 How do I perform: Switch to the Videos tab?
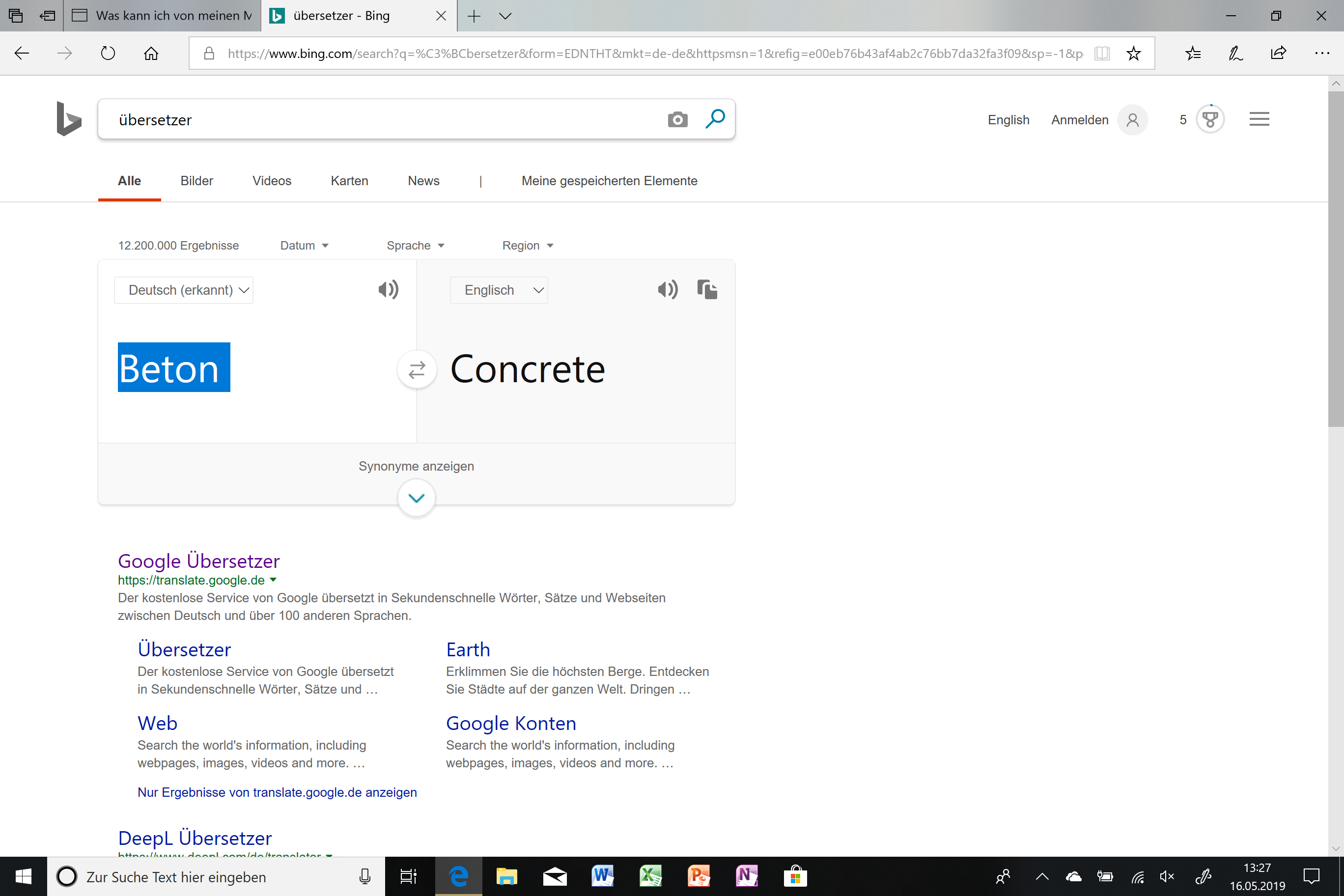[272, 181]
